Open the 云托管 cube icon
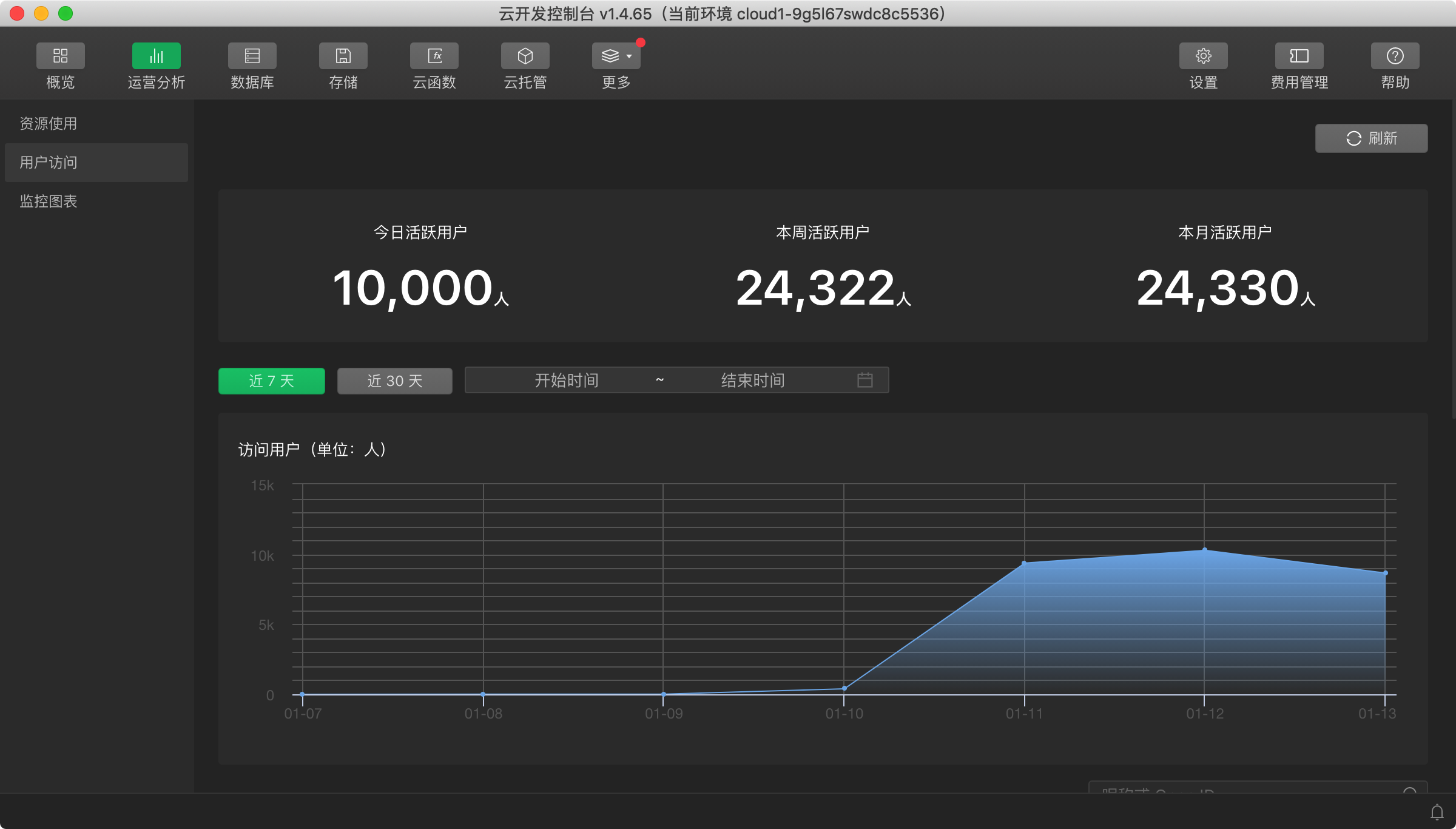The image size is (1456, 829). tap(525, 56)
